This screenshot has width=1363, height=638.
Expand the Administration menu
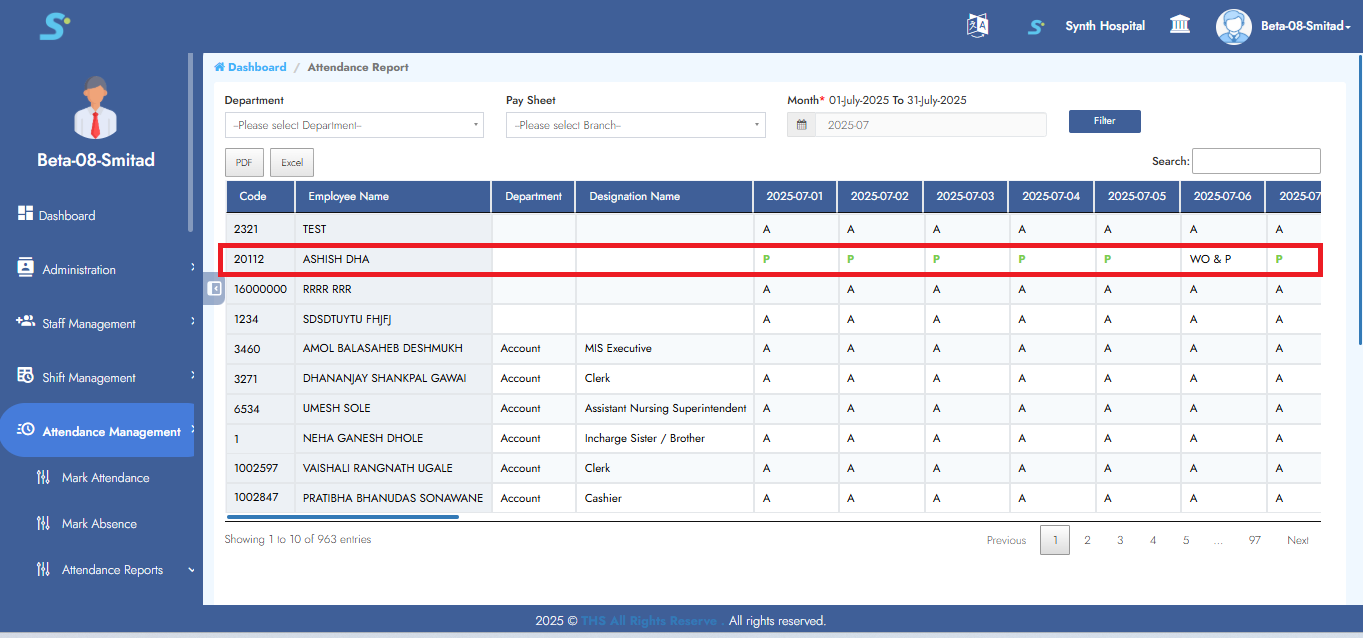pos(79,269)
